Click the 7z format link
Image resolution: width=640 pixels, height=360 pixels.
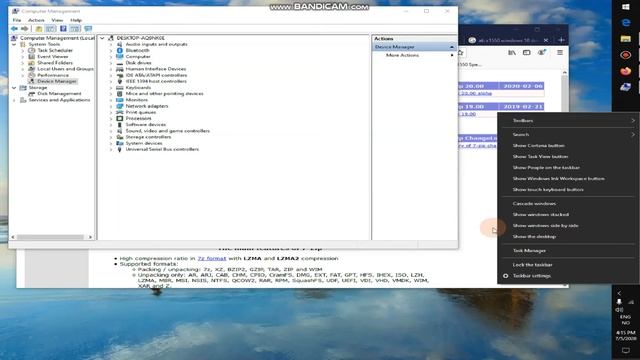click(x=212, y=258)
